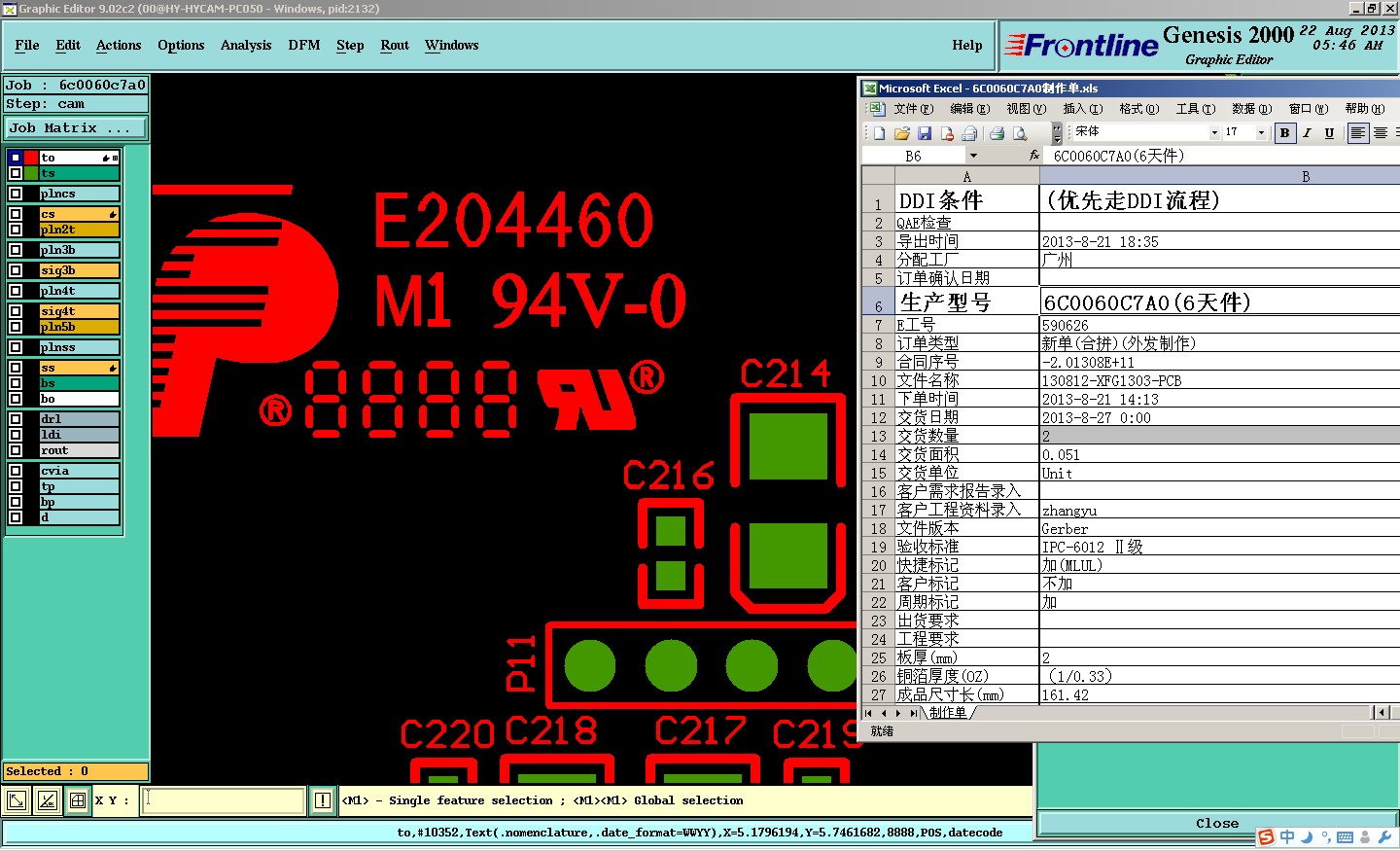
Task: Click the exclamation mark icon by coordinate field
Action: [323, 800]
